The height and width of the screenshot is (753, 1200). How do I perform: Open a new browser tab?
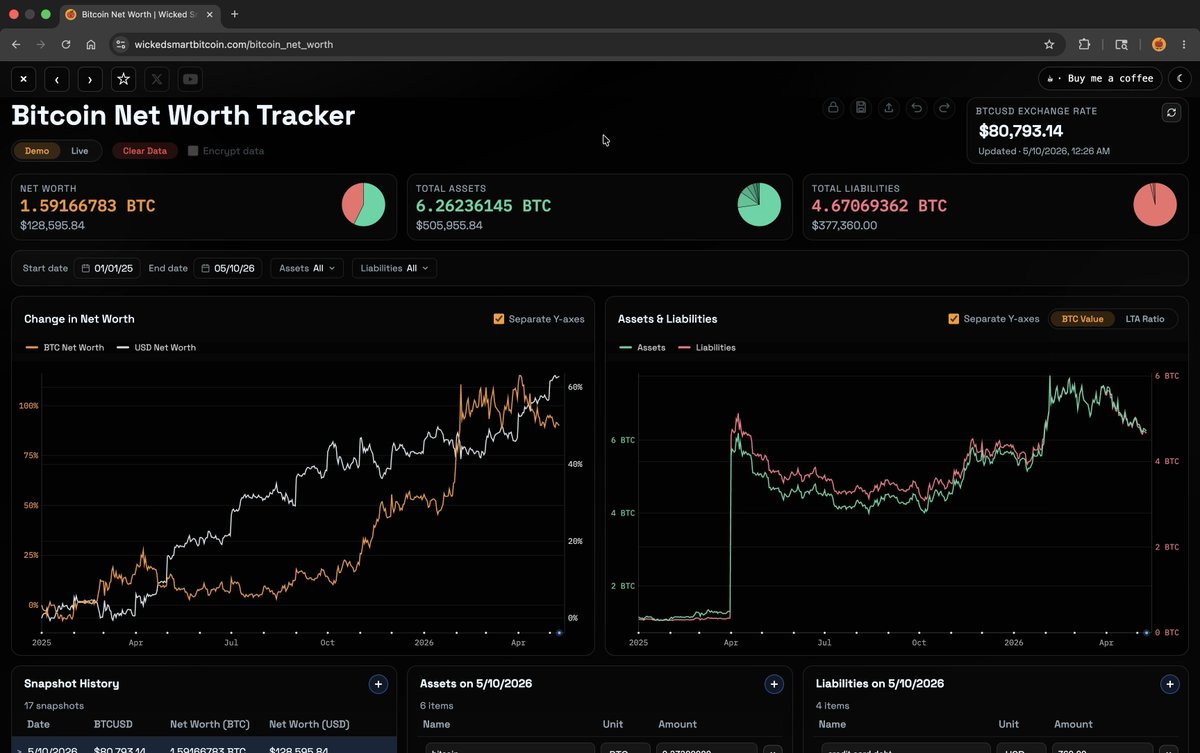click(x=235, y=14)
